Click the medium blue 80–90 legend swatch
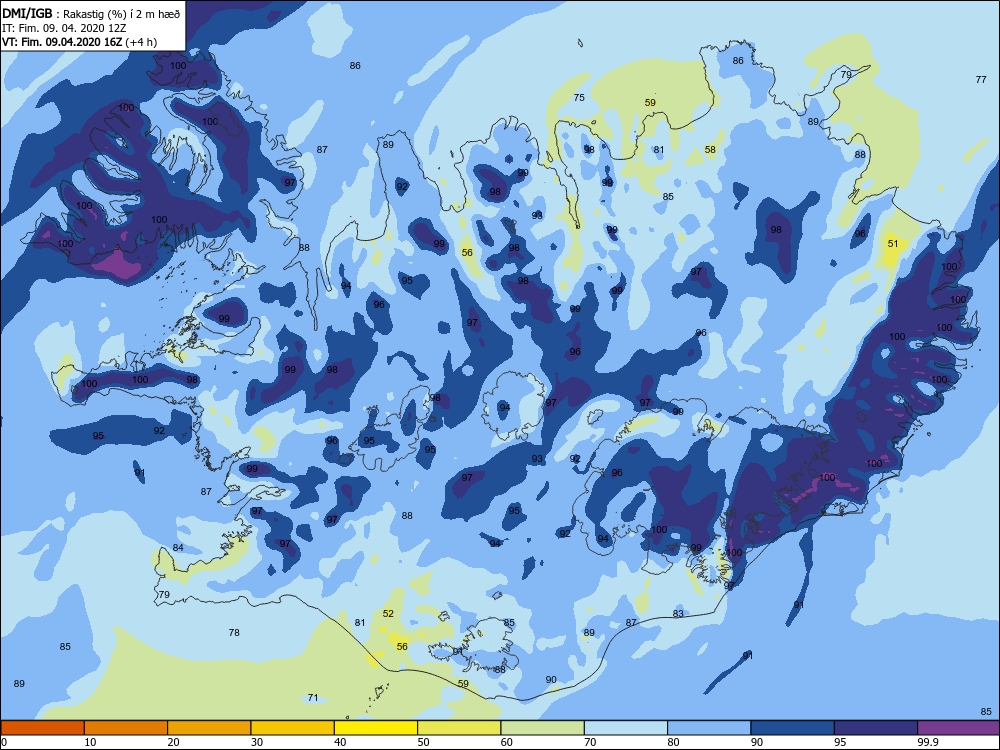 (709, 728)
